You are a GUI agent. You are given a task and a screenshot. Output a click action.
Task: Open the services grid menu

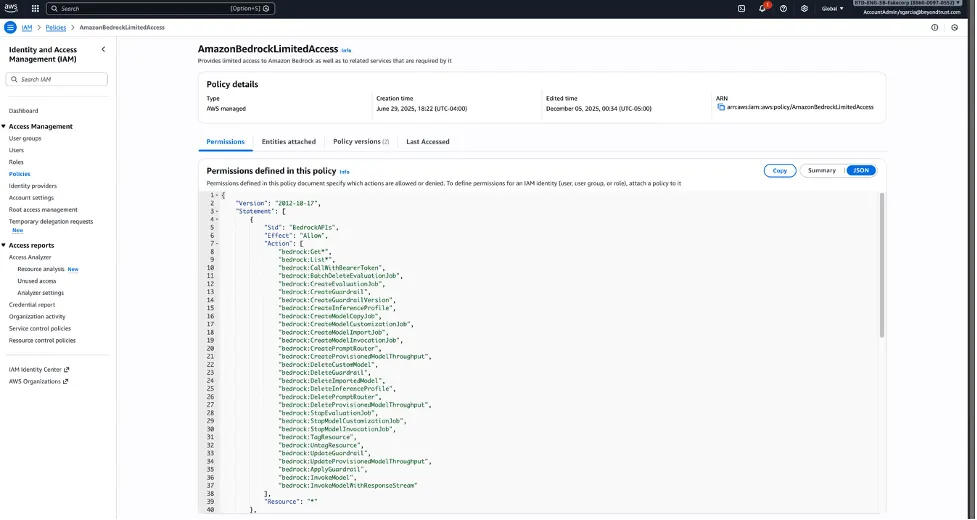pos(35,9)
